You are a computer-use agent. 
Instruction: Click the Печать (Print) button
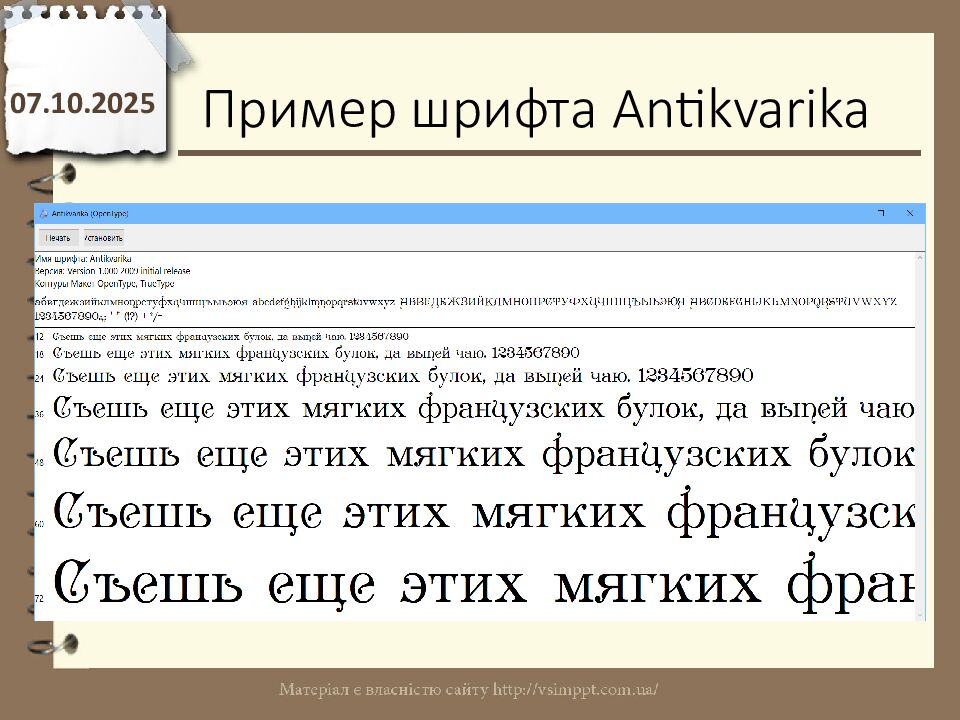click(x=57, y=238)
